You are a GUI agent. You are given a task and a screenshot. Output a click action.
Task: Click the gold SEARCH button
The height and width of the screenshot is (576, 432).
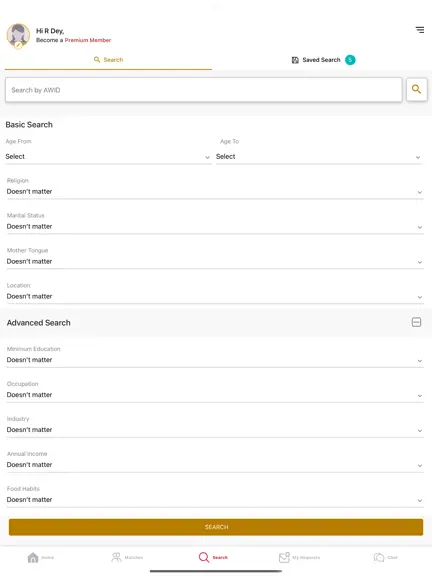216,527
